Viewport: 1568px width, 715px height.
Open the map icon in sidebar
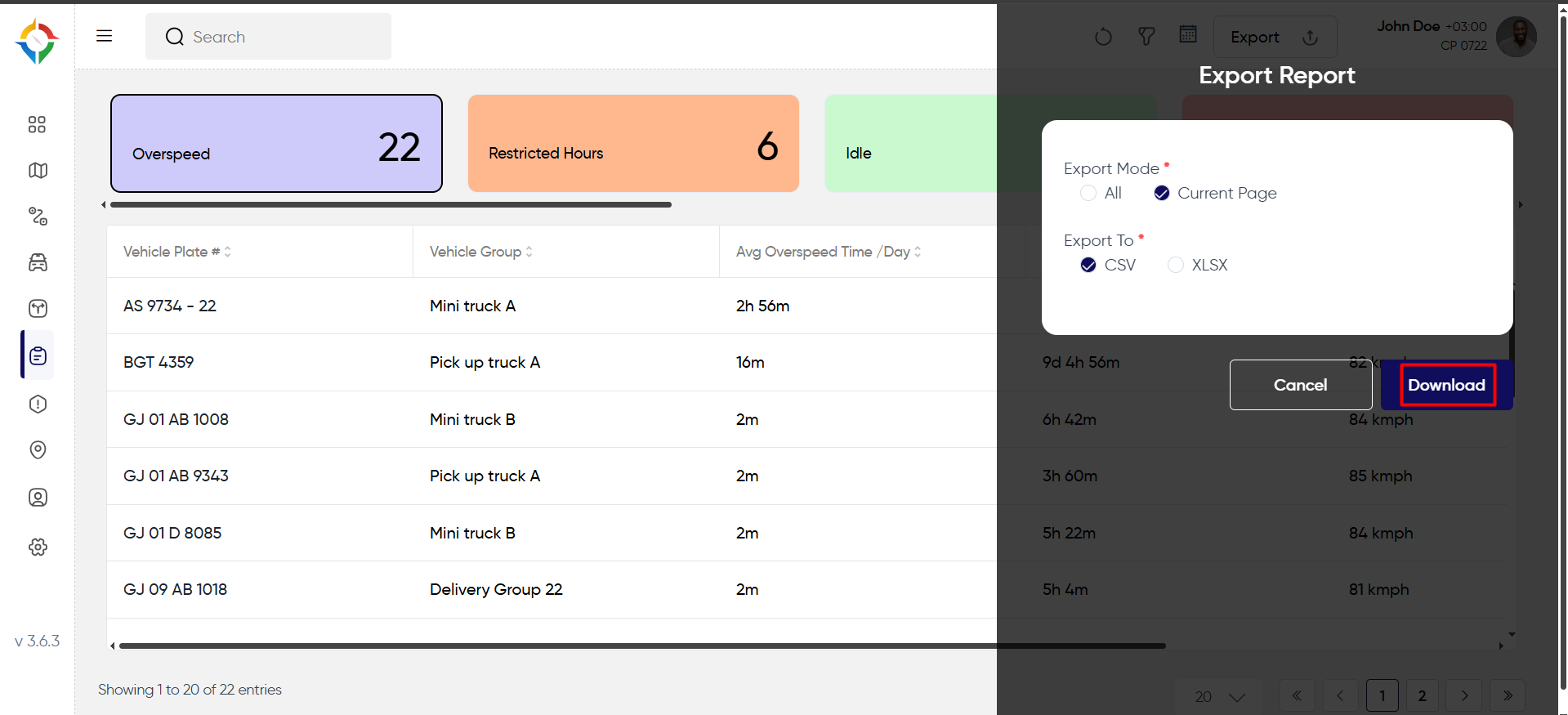click(x=38, y=170)
